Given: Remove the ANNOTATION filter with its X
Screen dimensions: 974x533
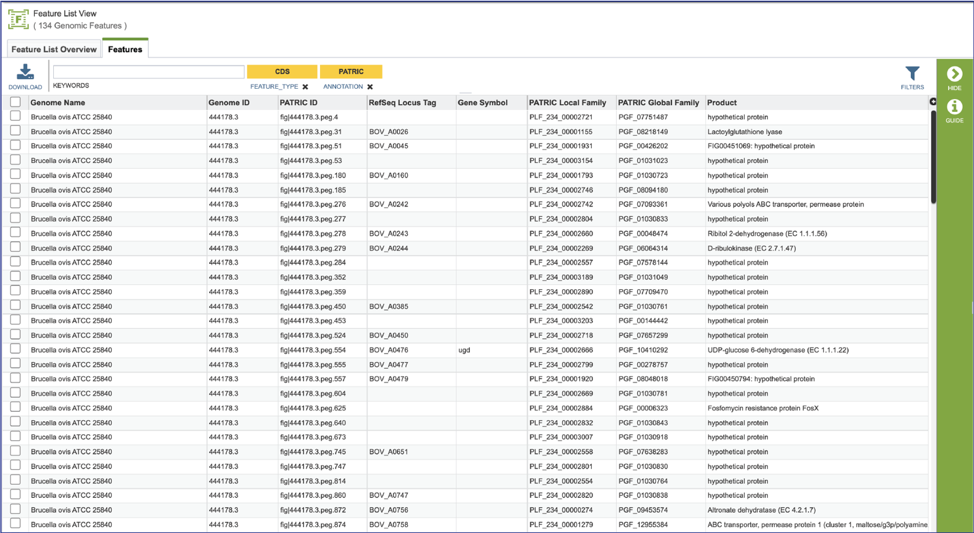Looking at the screenshot, I should coord(370,87).
